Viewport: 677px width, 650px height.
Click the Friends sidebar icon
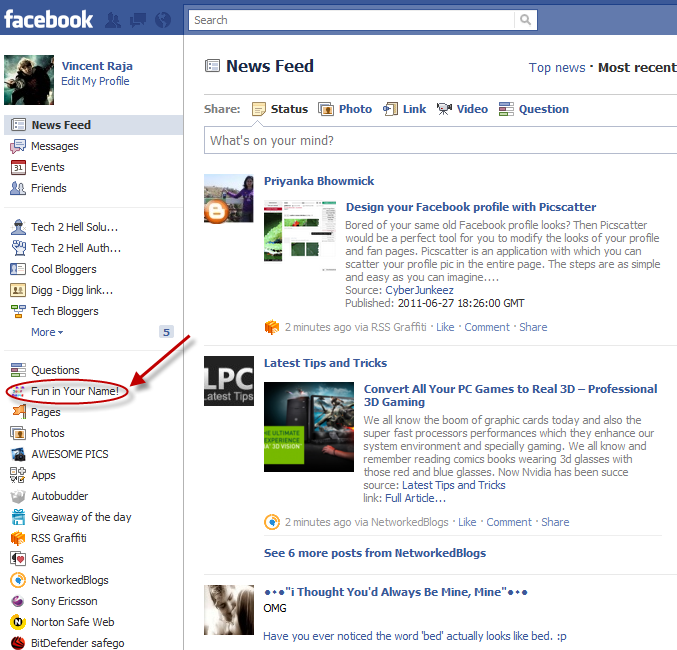point(18,188)
